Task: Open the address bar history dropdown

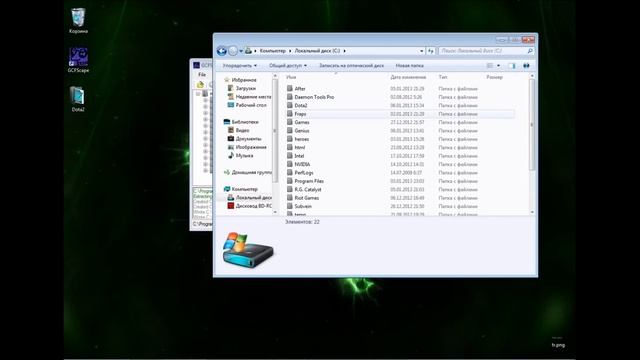Action: click(422, 51)
